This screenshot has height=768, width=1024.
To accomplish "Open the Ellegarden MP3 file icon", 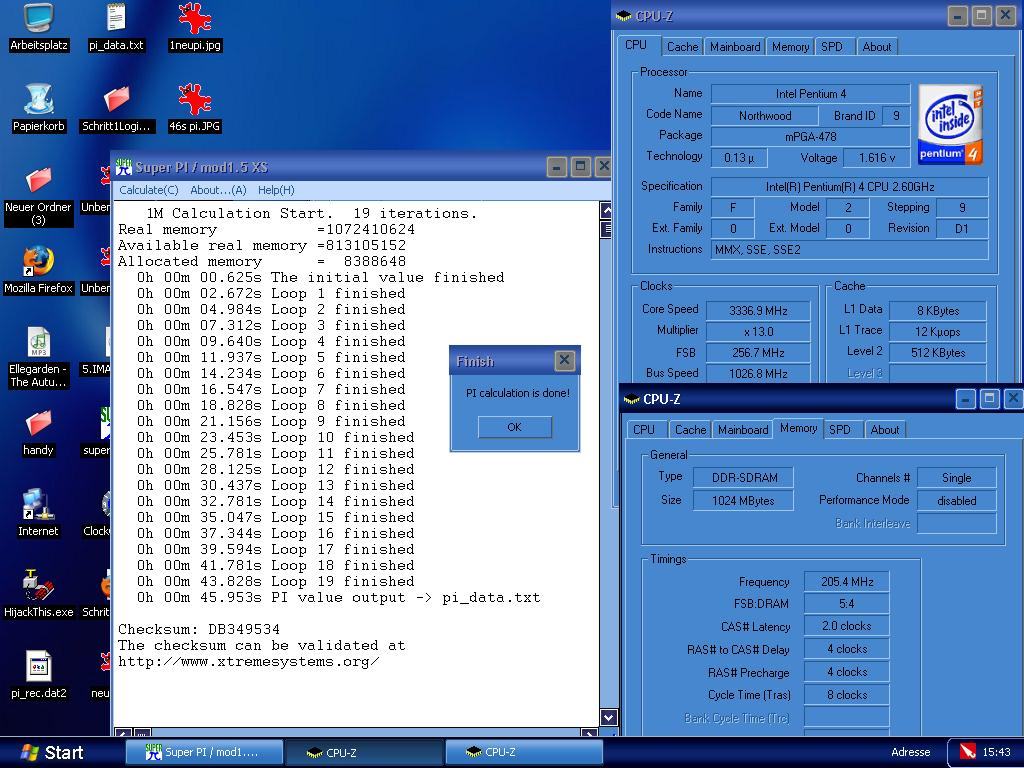I will (39, 358).
